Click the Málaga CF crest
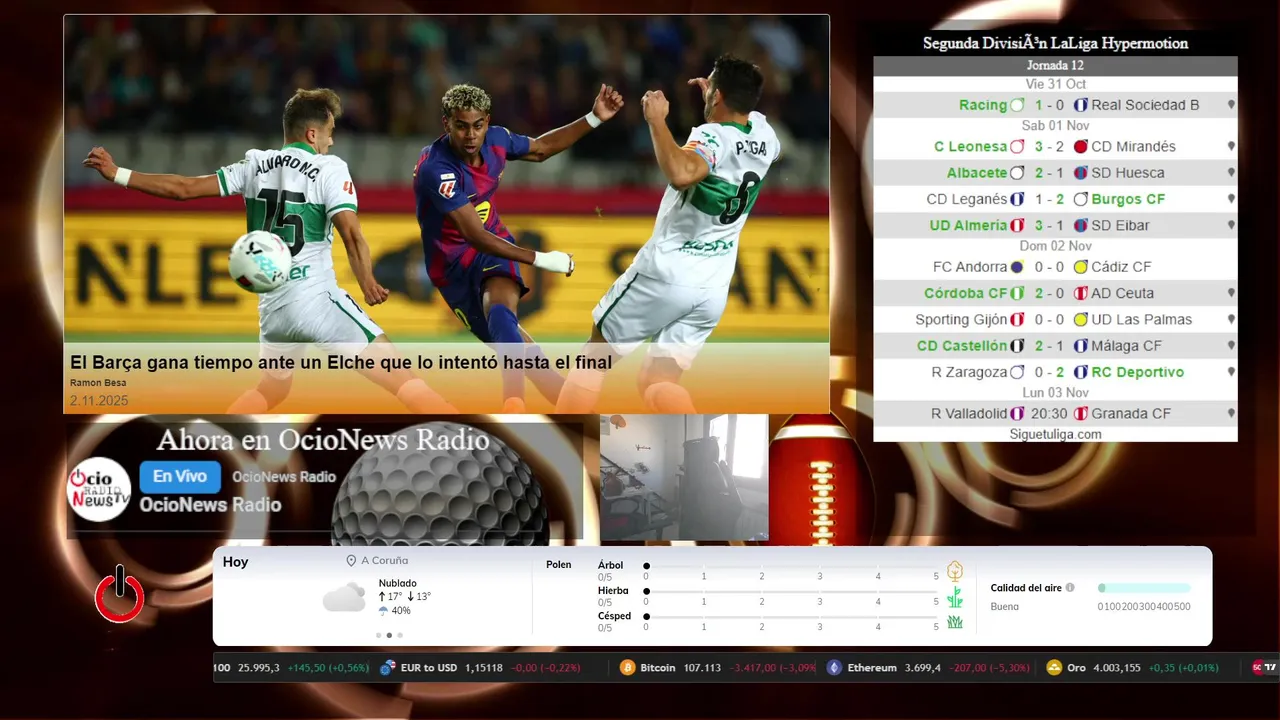 click(x=1081, y=346)
